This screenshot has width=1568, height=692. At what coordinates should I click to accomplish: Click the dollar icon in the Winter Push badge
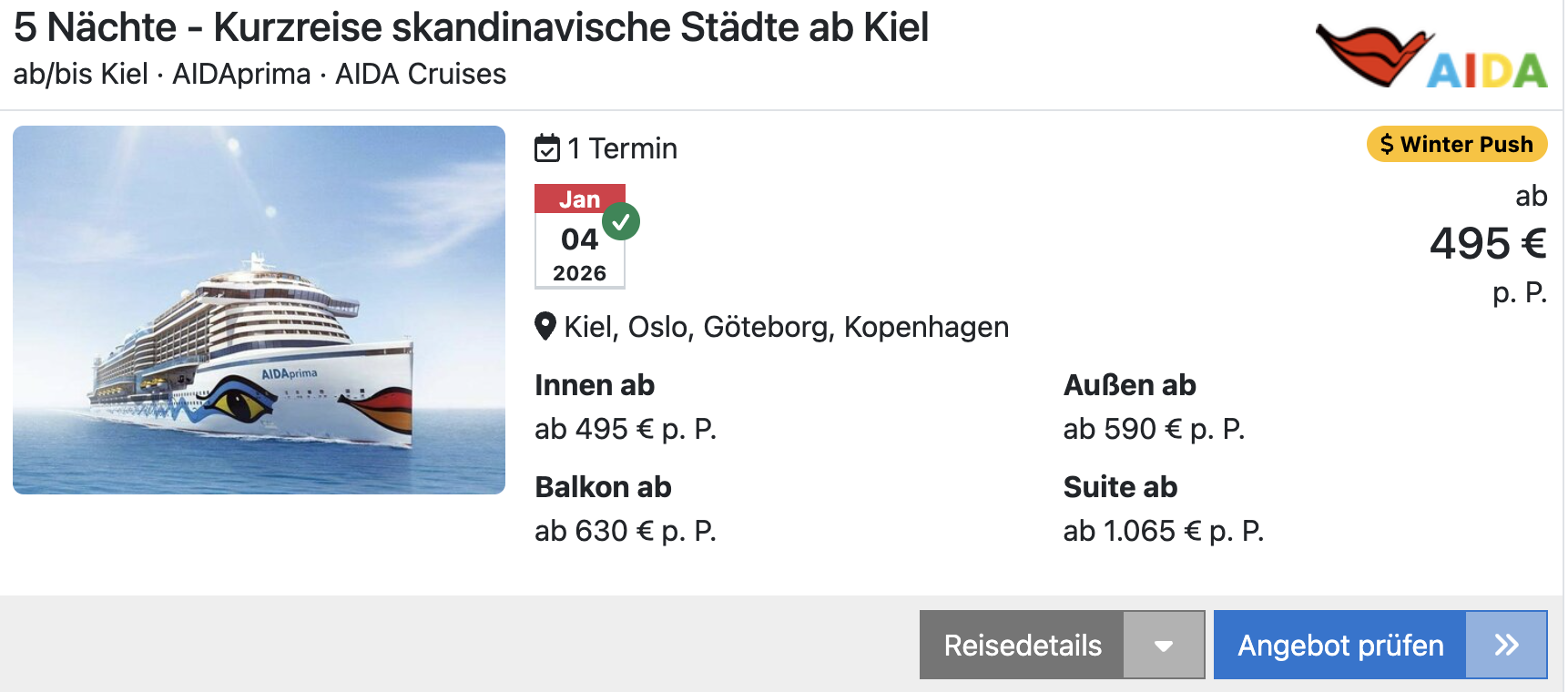click(1387, 144)
